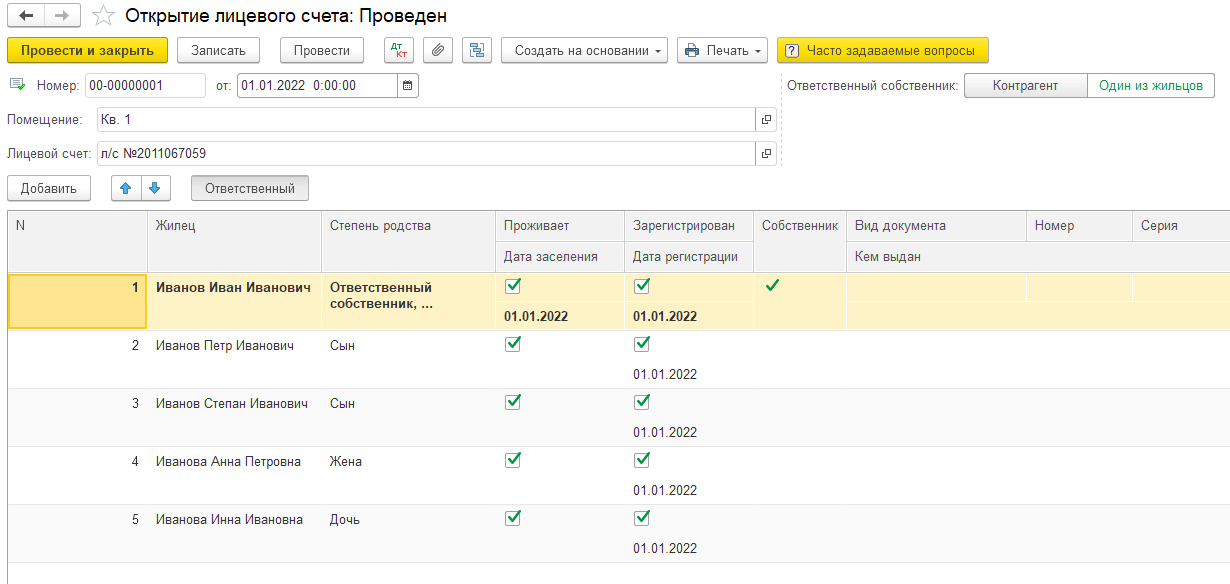Expand the Печать menu
1230x584 pixels.
point(722,50)
